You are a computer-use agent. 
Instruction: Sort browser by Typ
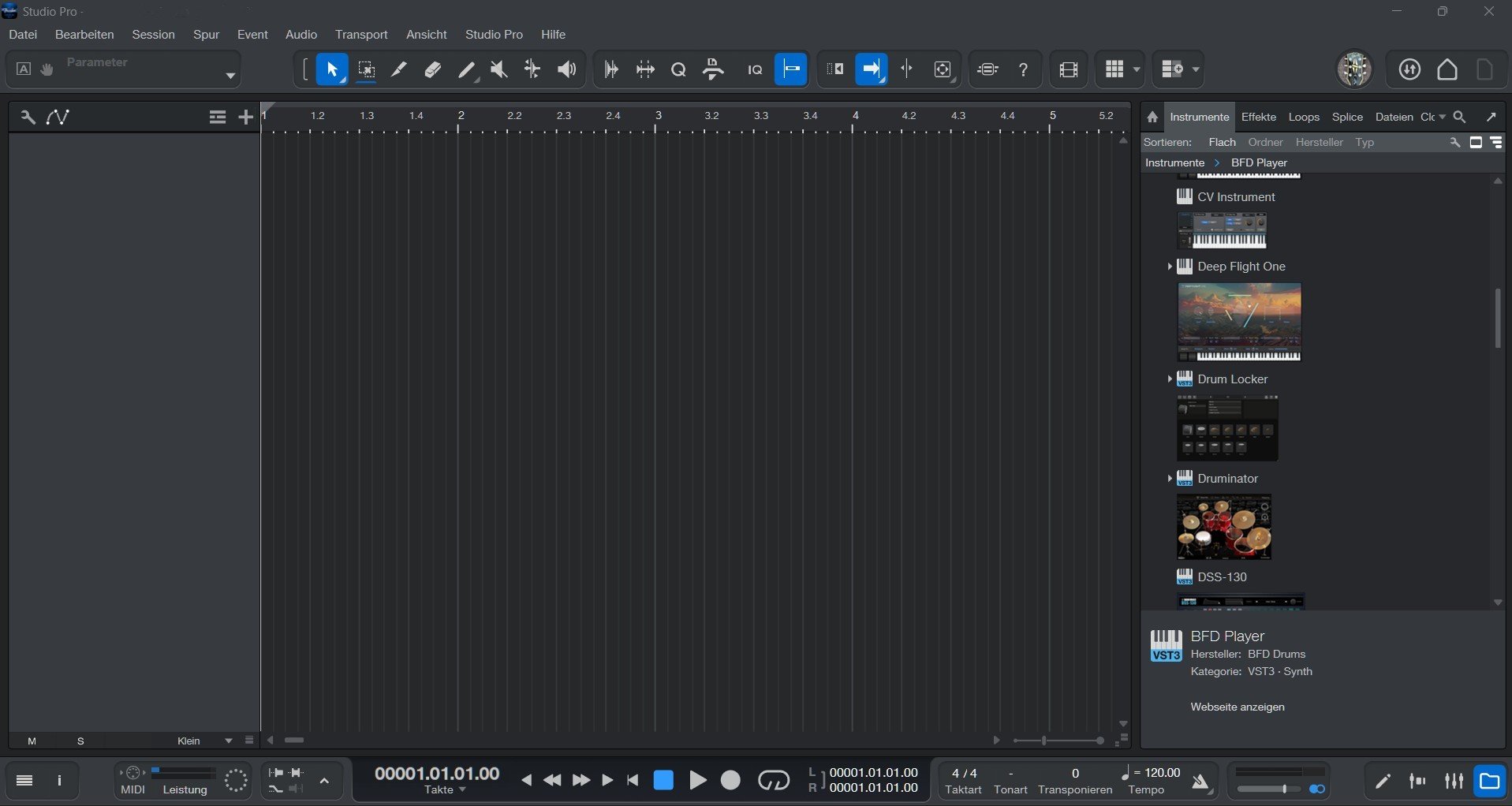tap(1365, 143)
